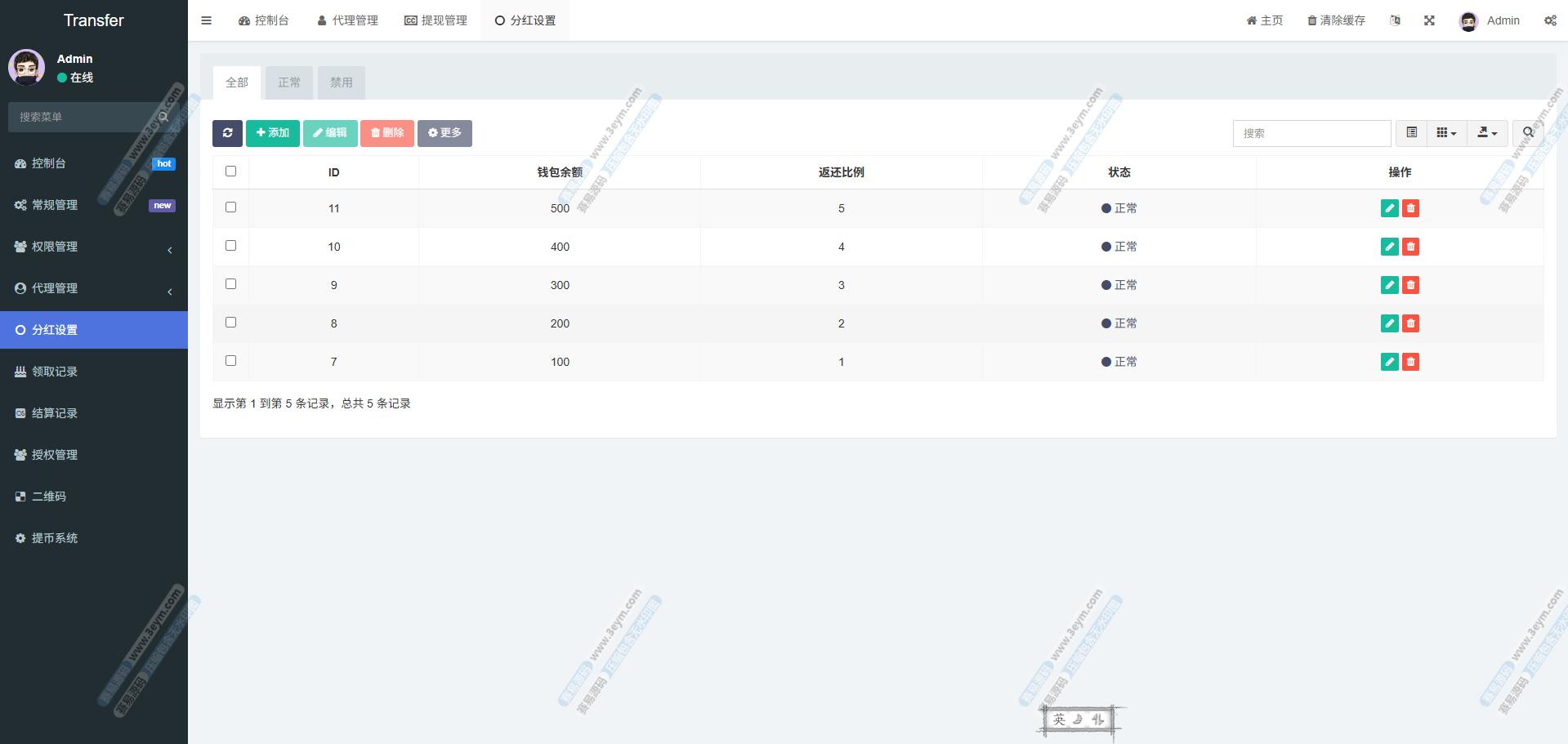This screenshot has height=744, width=1568.
Task: Click the language switch icon in header
Action: tap(1395, 20)
